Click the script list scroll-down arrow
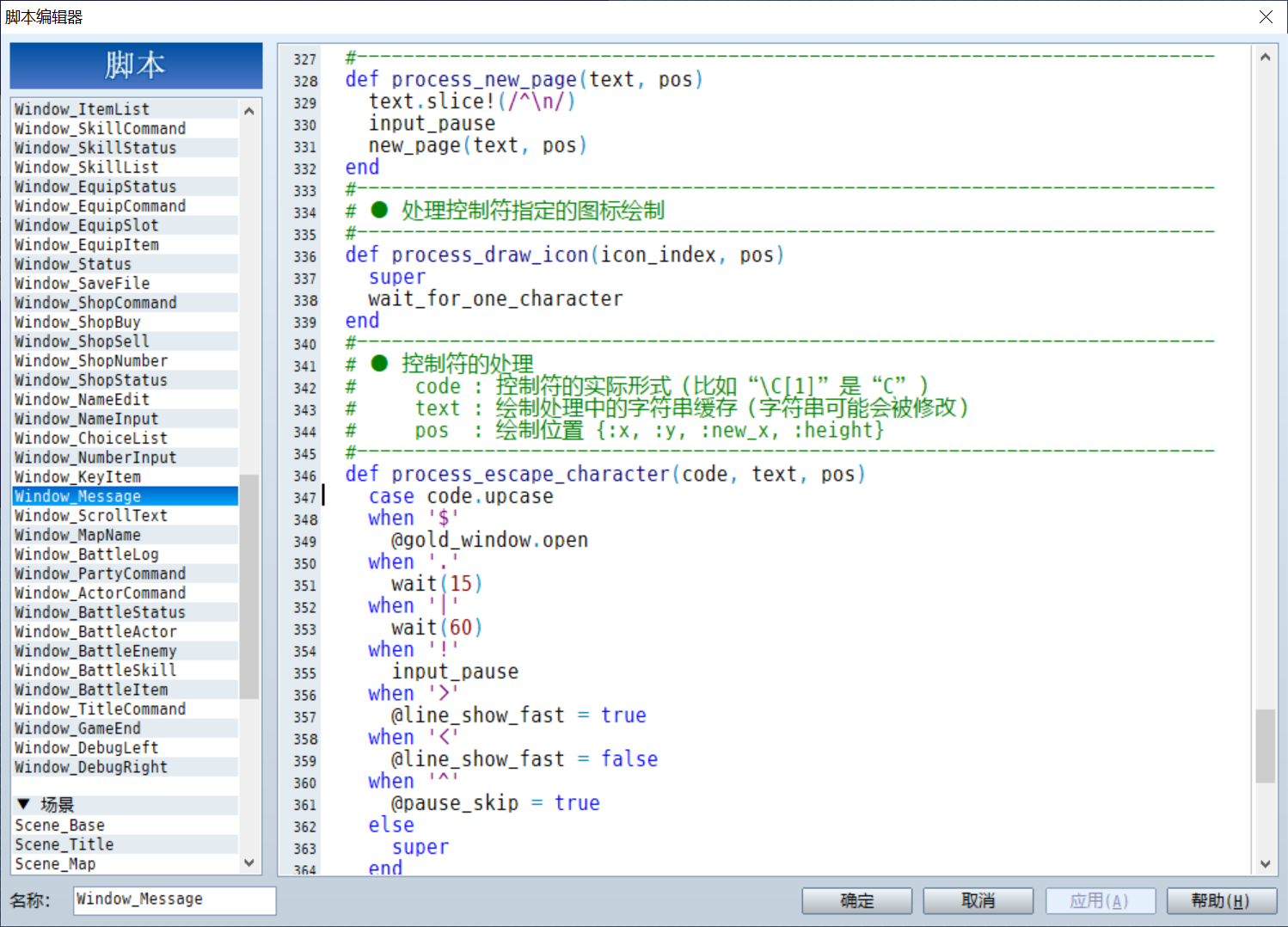The width and height of the screenshot is (1288, 927). 249,863
